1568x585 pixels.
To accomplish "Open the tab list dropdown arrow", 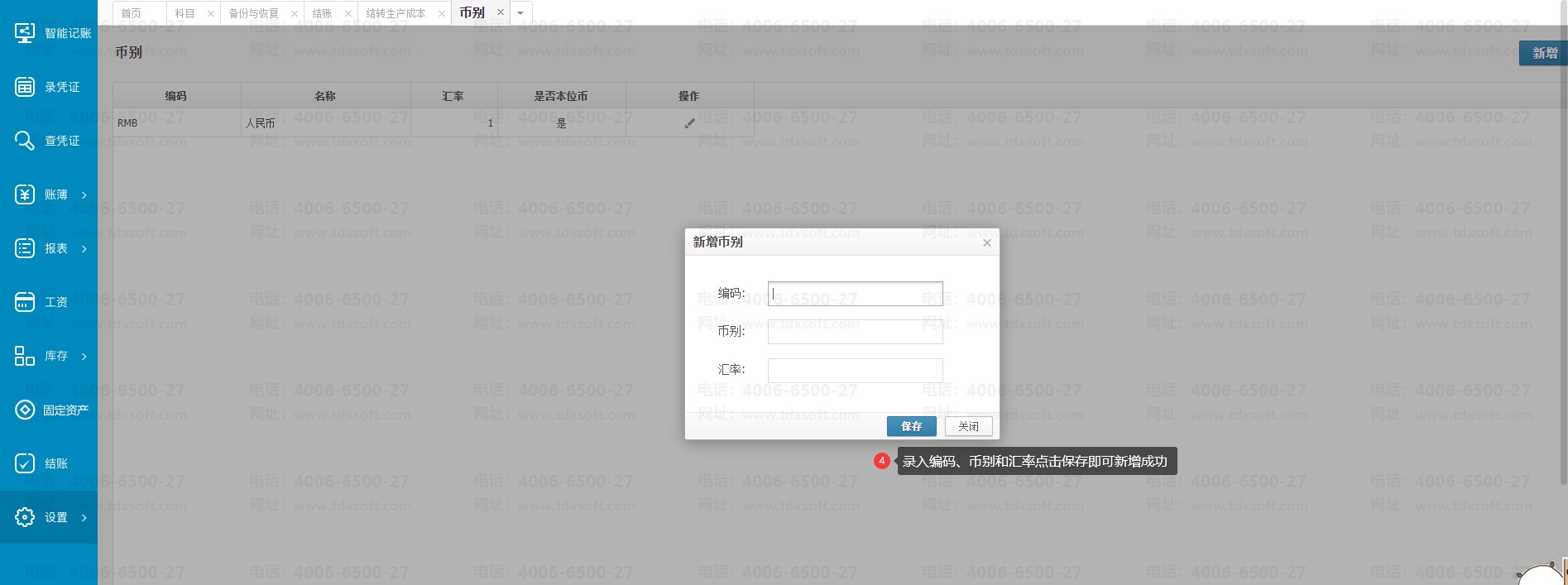I will (520, 13).
